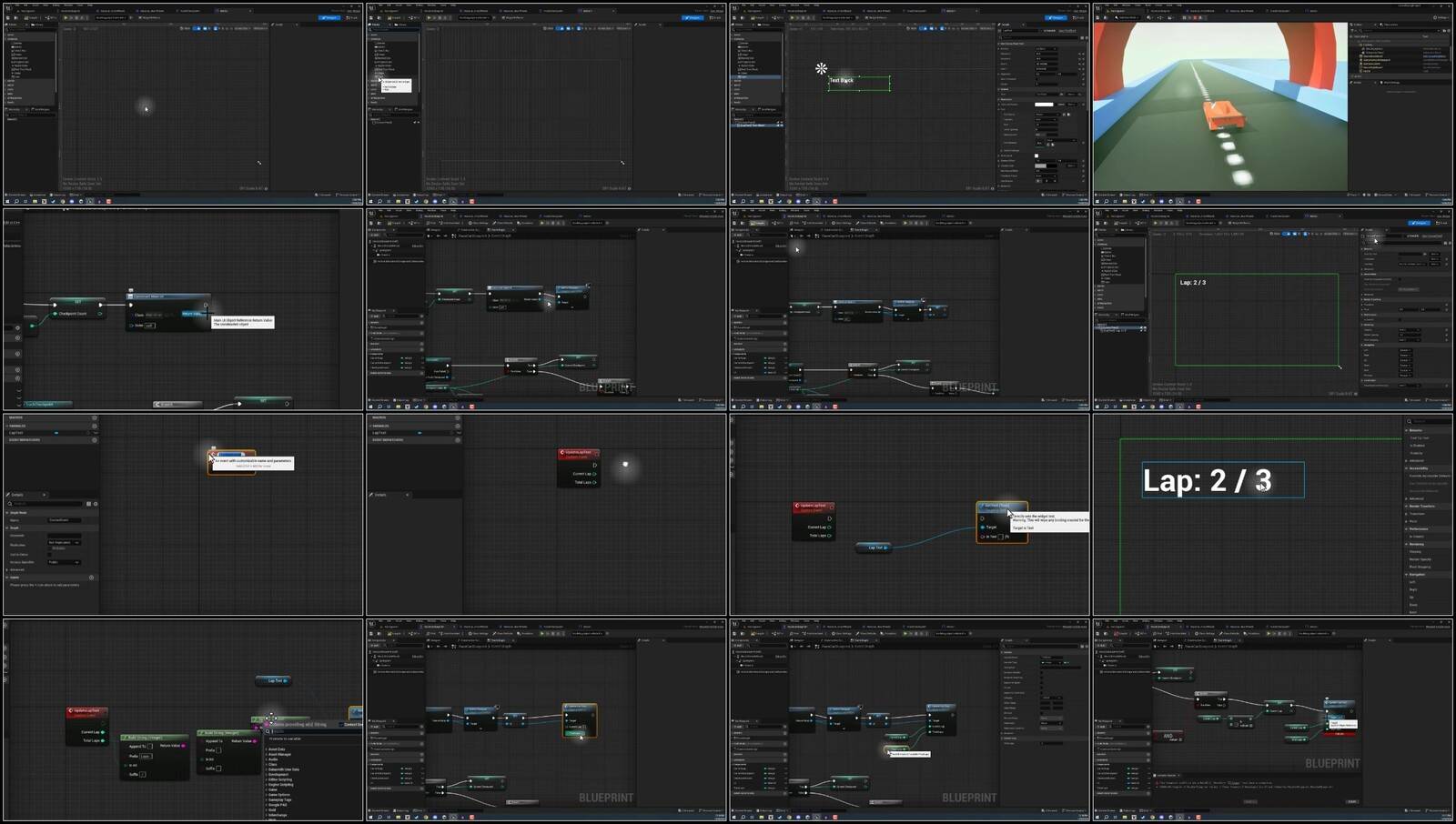
Task: Collapse the Performance category in widget Details
Action: click(1407, 529)
